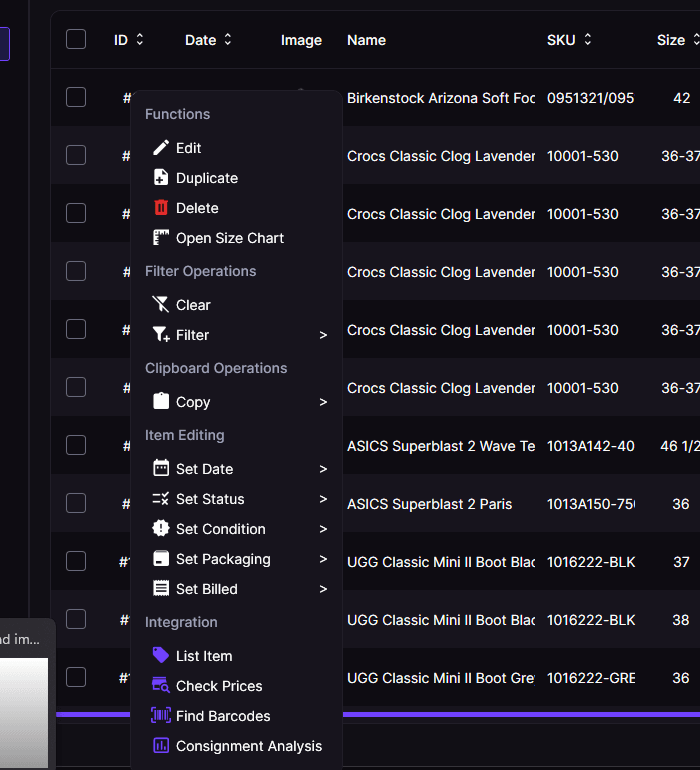Sort table by ID column arrows
The image size is (700, 770).
pos(140,40)
